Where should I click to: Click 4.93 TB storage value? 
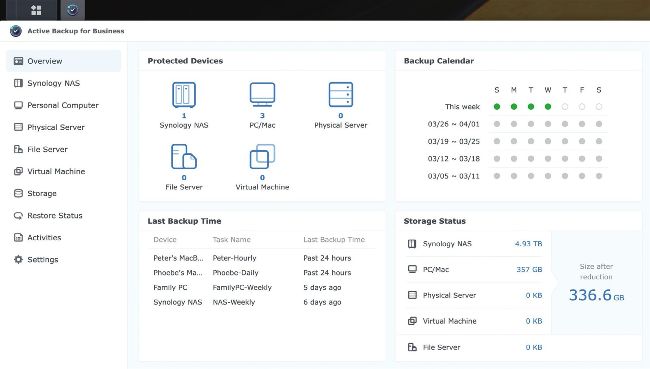pos(529,244)
